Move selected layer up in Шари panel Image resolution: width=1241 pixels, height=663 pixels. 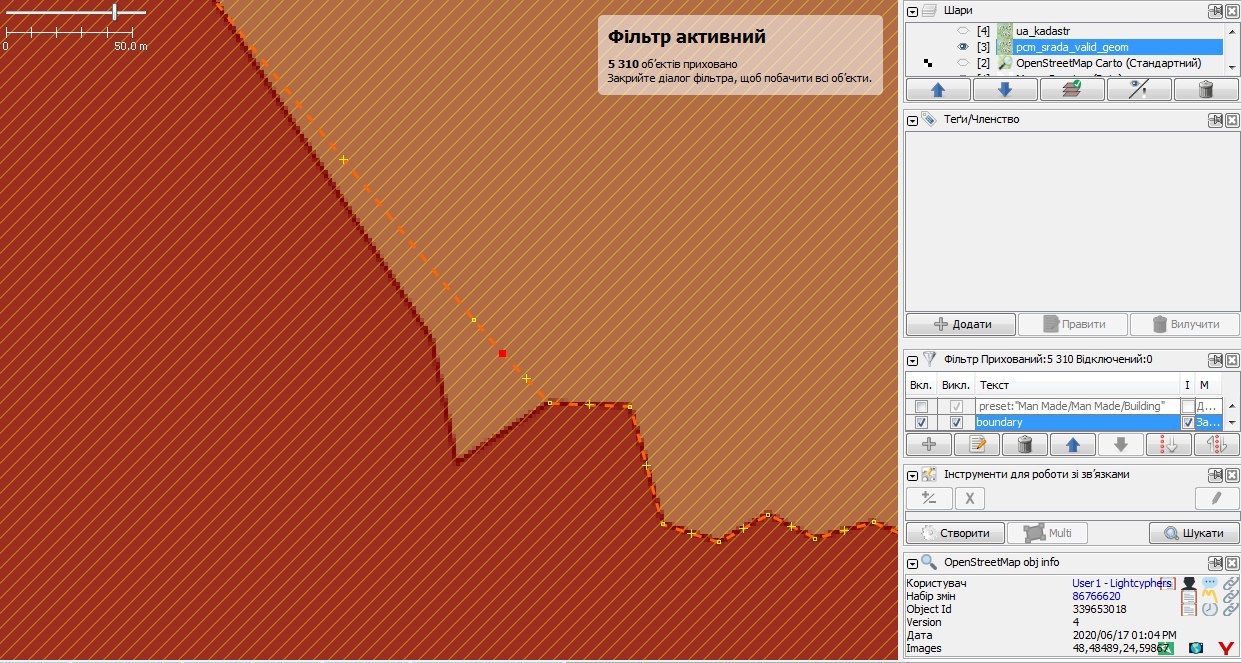[x=938, y=89]
